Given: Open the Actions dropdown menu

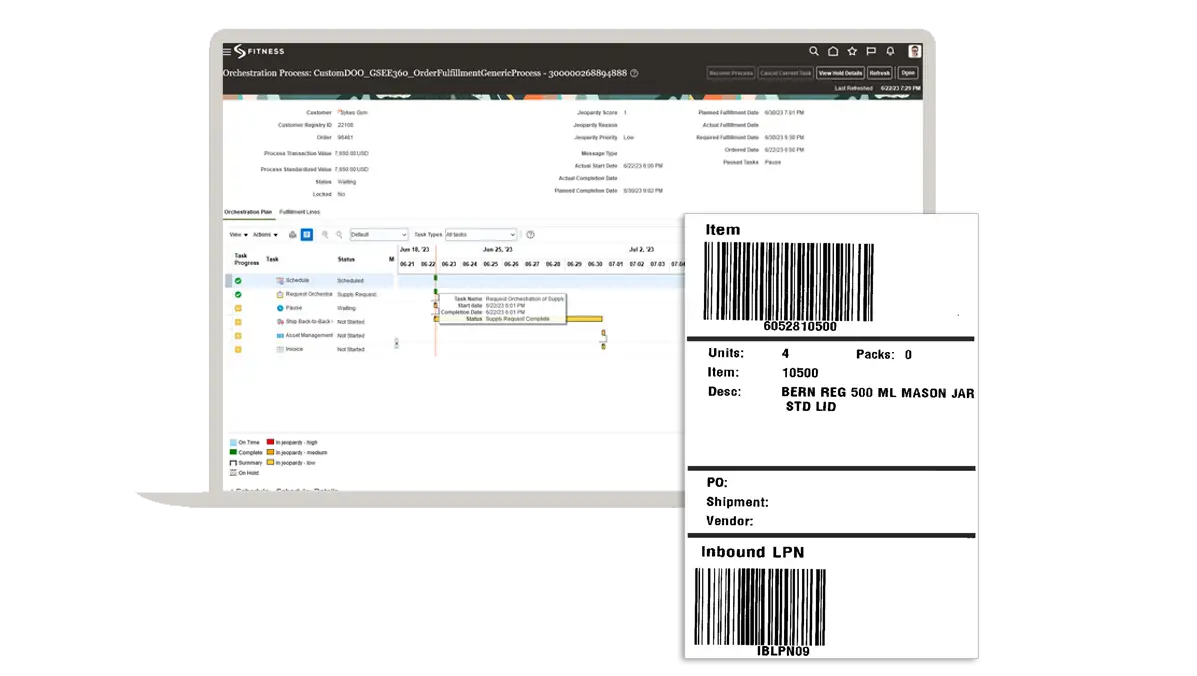Looking at the screenshot, I should [265, 235].
